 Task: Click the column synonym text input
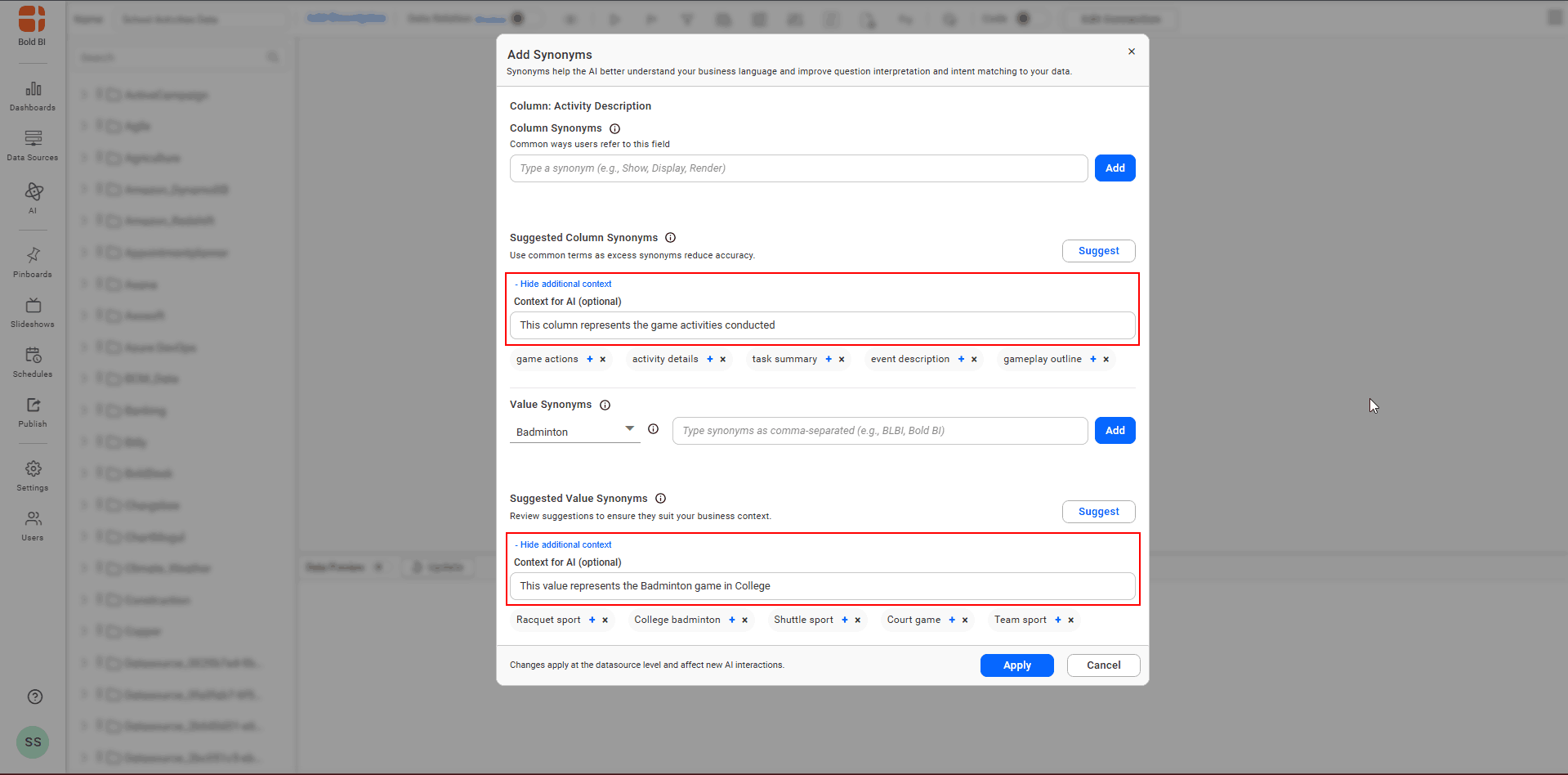(x=798, y=168)
